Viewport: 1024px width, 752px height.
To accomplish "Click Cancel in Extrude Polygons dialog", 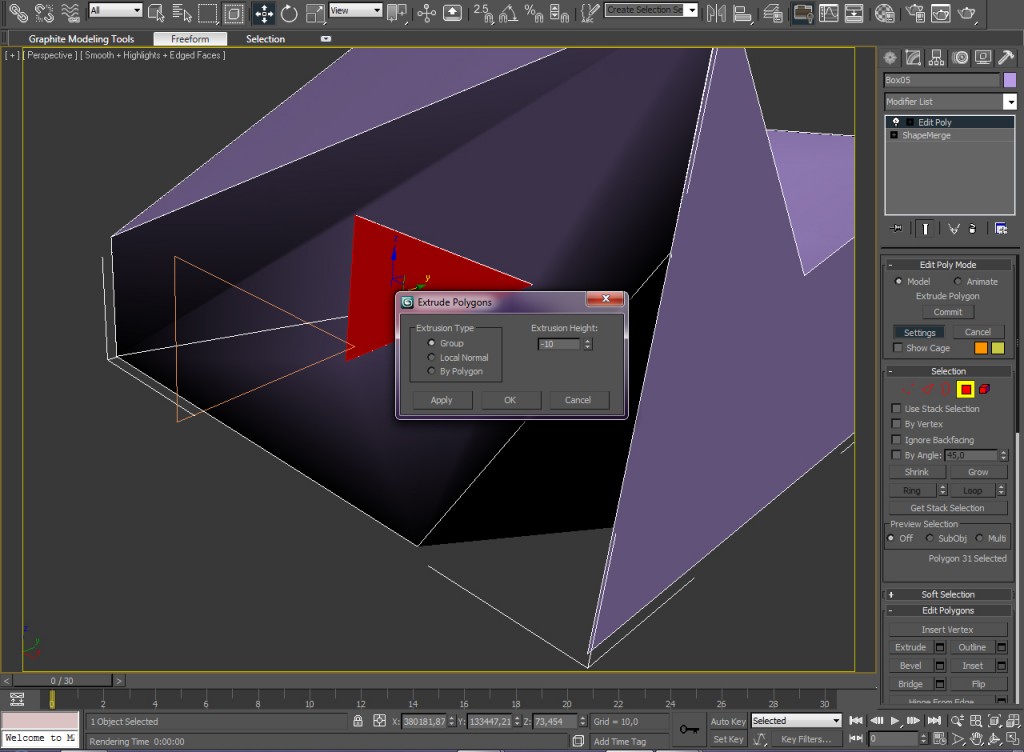I will (x=578, y=400).
